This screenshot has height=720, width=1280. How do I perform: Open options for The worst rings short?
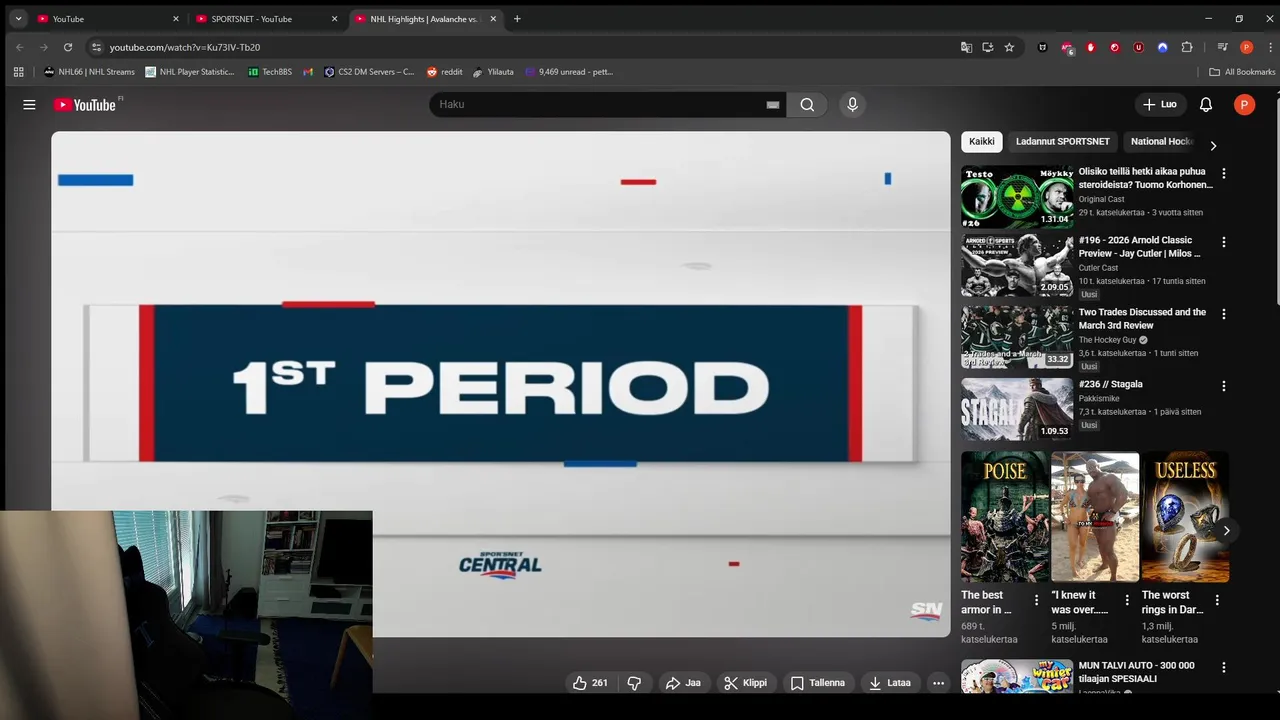point(1217,600)
